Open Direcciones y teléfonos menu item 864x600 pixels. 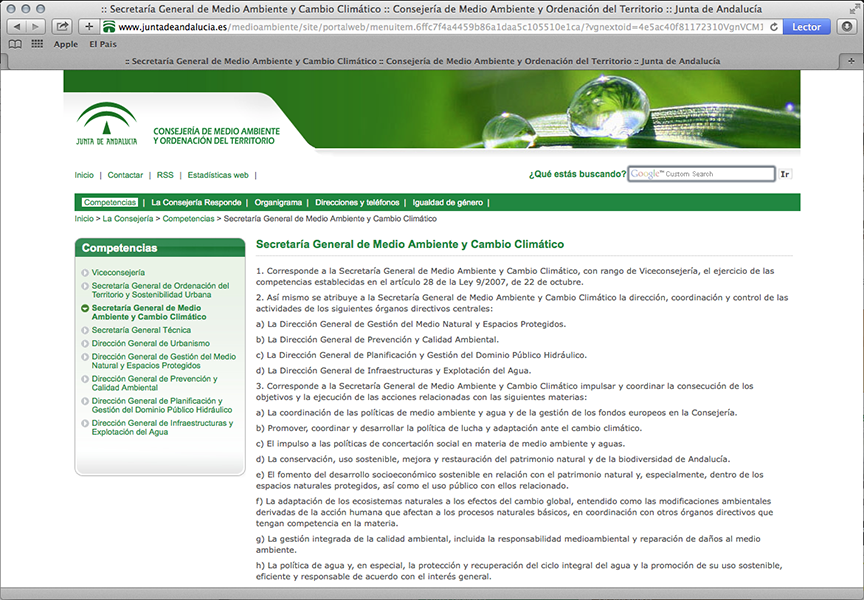(357, 202)
